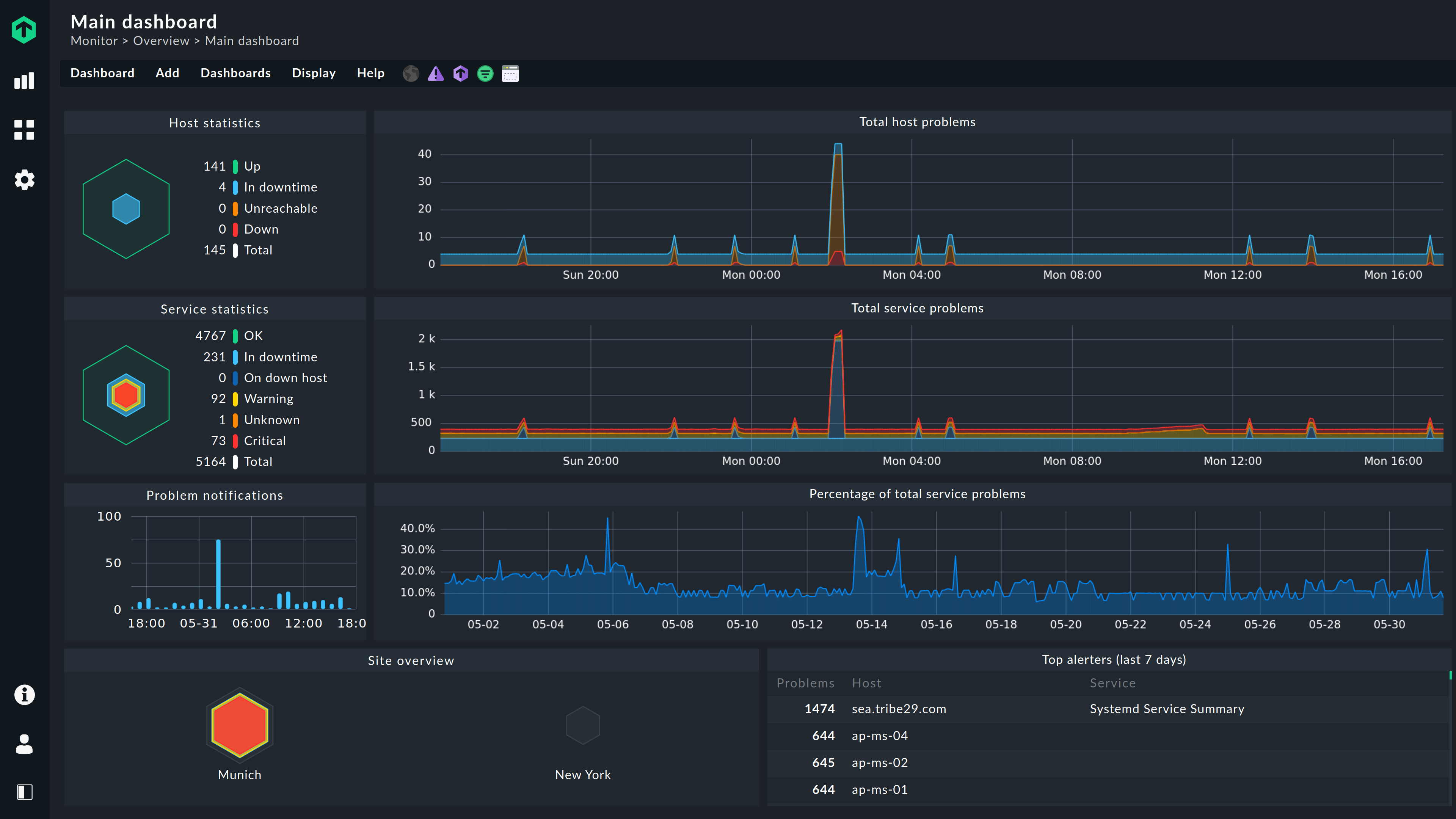
Task: Open the Customize grid icon in sidebar
Action: click(x=24, y=130)
